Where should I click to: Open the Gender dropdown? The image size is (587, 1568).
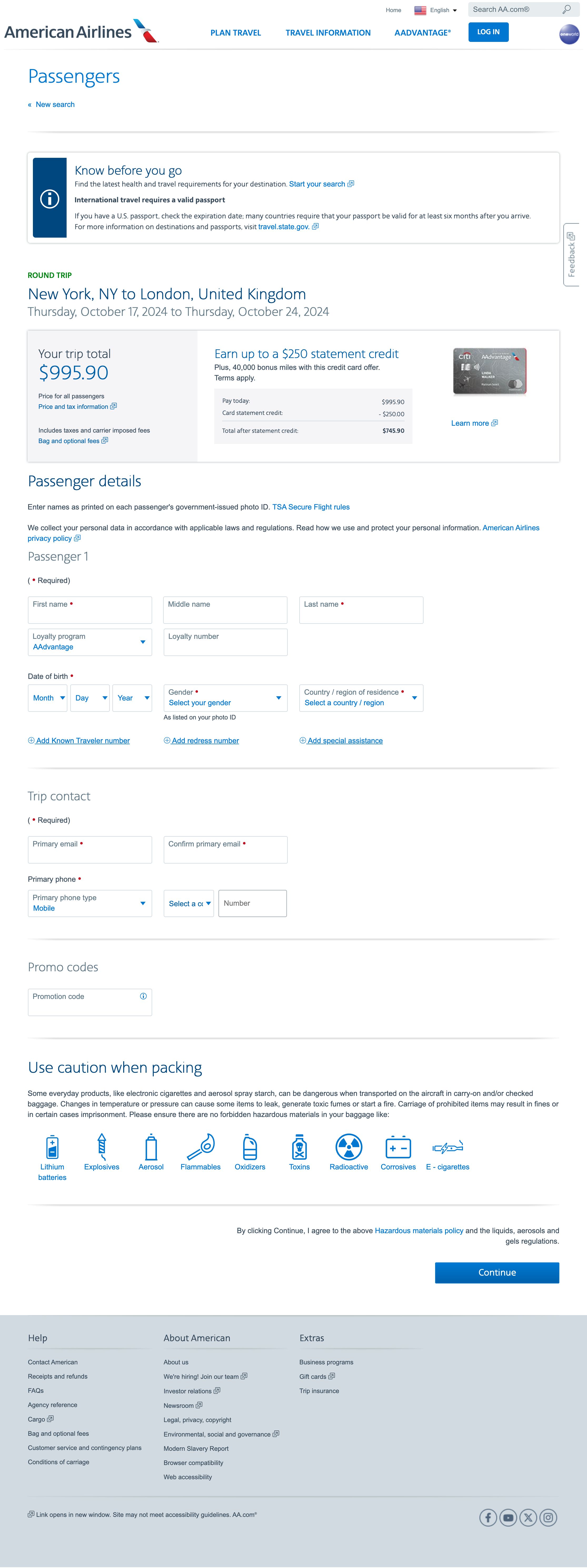click(225, 698)
